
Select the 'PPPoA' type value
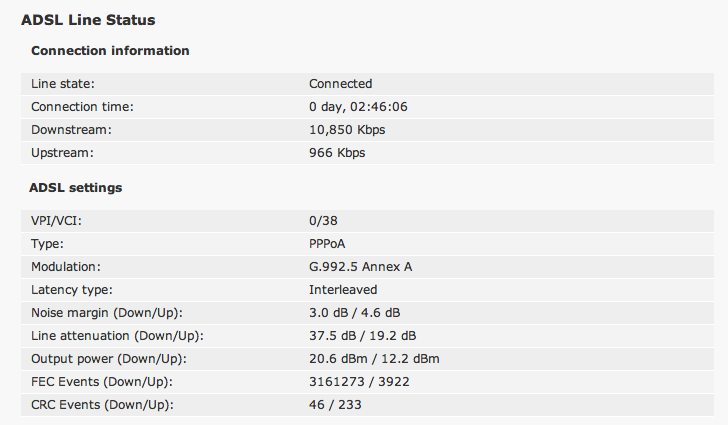pos(327,244)
